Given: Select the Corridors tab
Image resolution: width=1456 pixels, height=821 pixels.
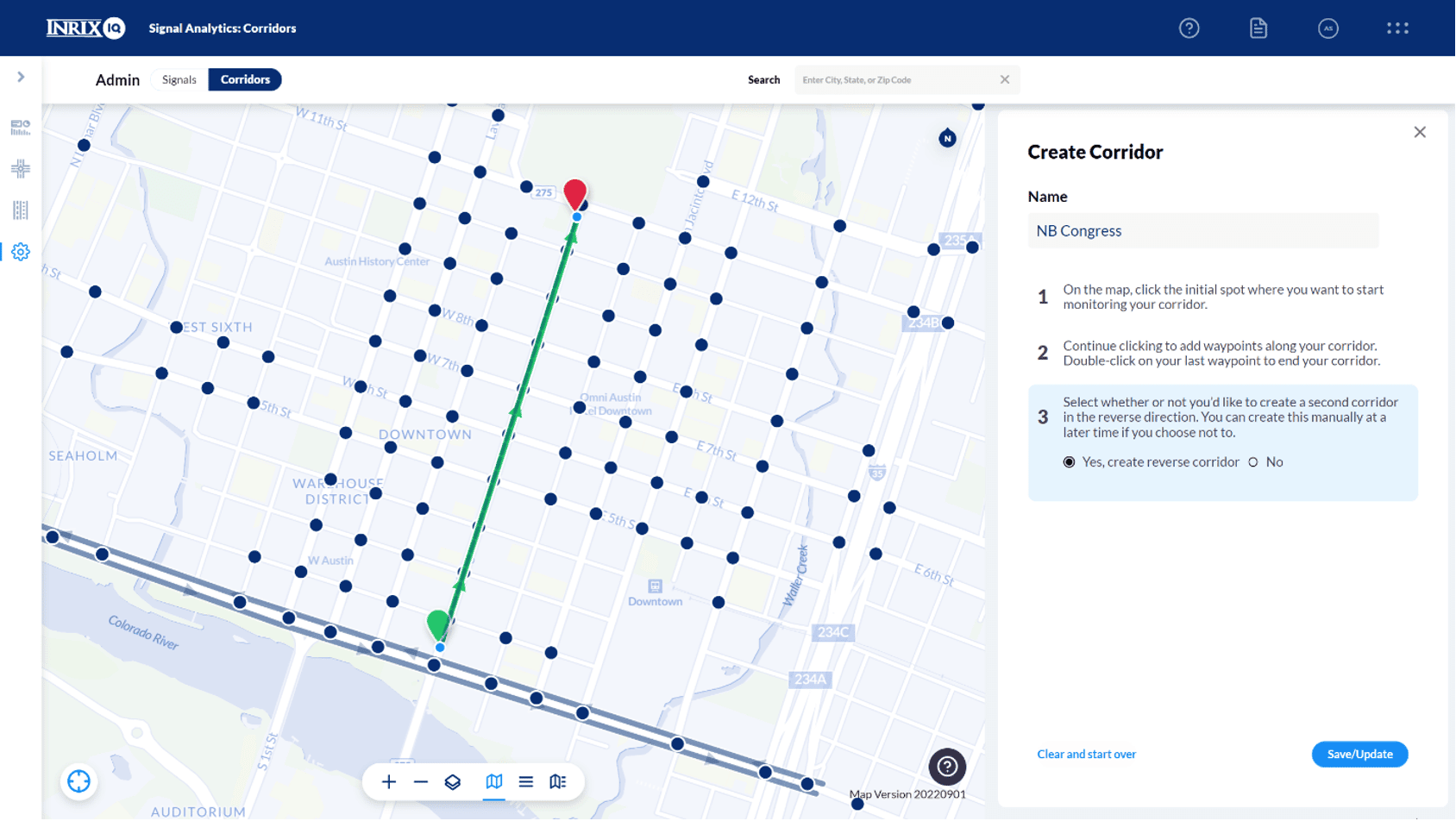Looking at the screenshot, I should (x=245, y=79).
